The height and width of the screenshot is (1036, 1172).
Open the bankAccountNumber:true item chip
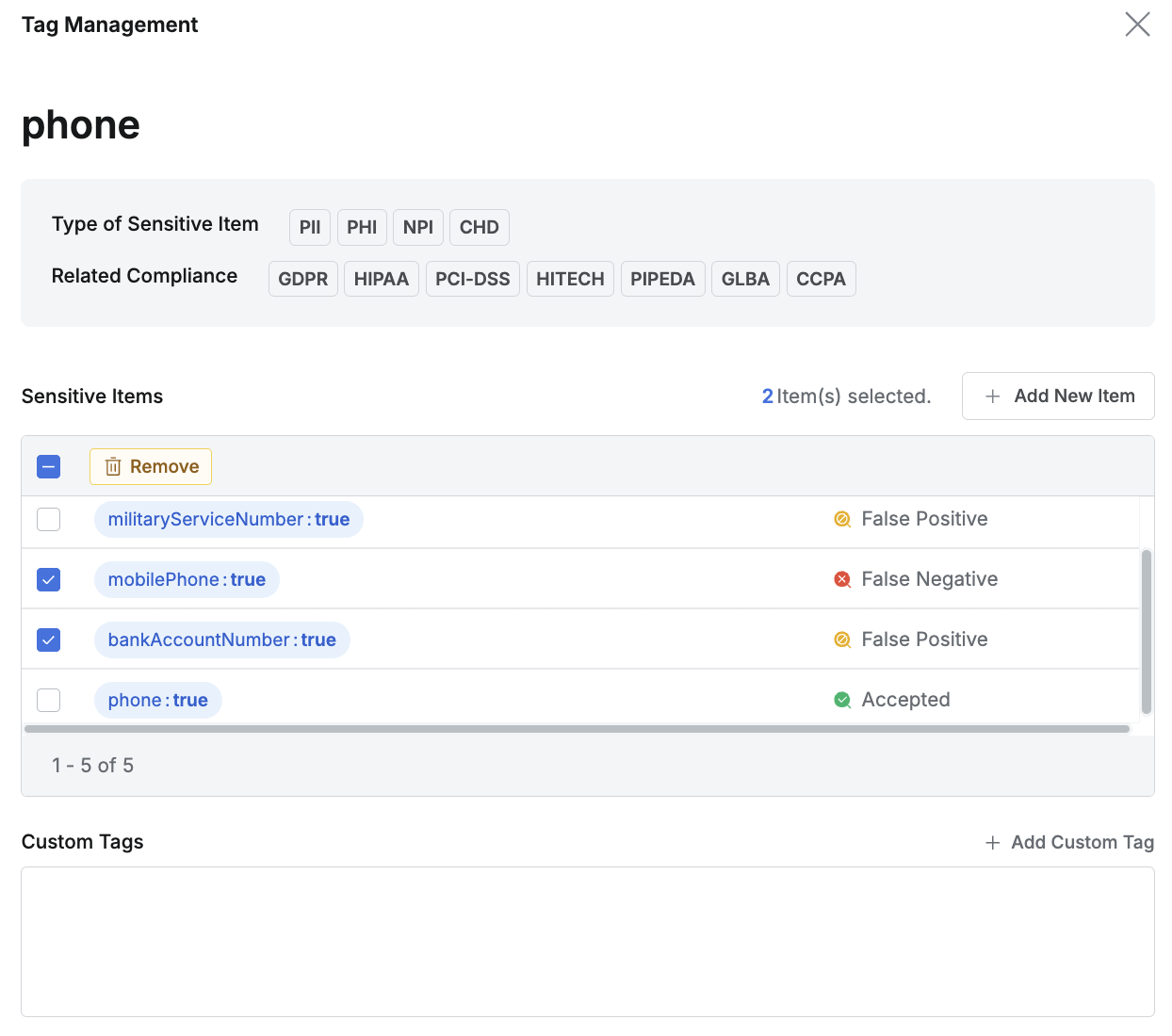(x=221, y=639)
